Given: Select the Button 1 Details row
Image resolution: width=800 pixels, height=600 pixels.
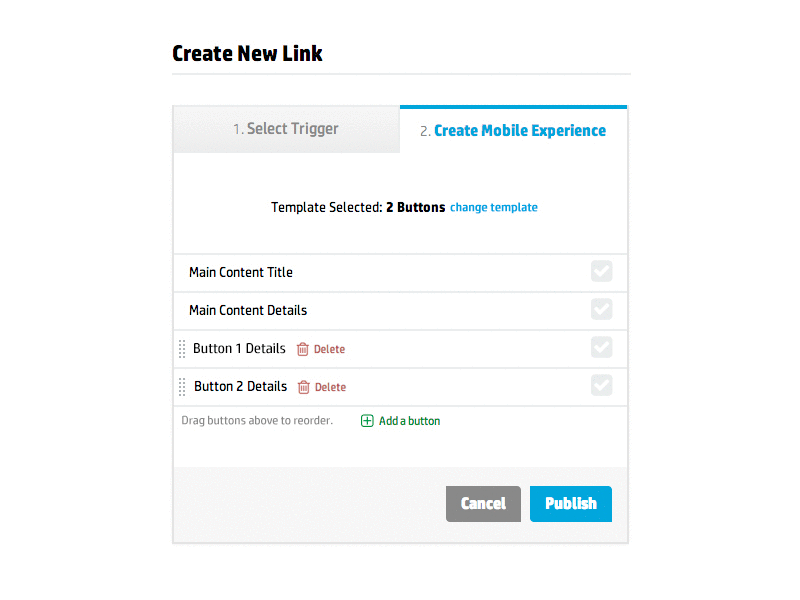Looking at the screenshot, I should click(x=240, y=348).
